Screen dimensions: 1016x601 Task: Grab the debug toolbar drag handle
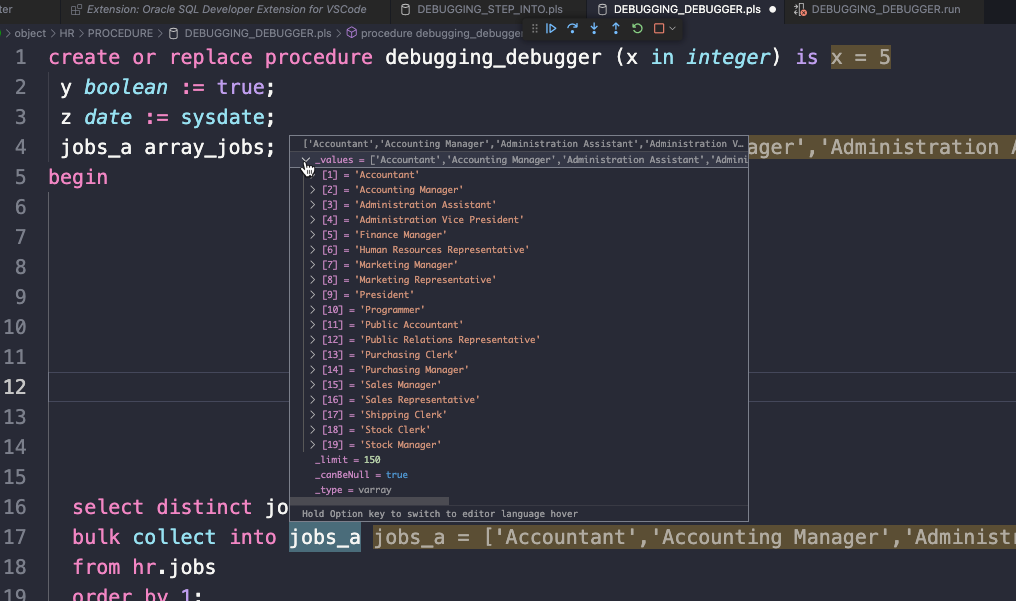[x=534, y=29]
